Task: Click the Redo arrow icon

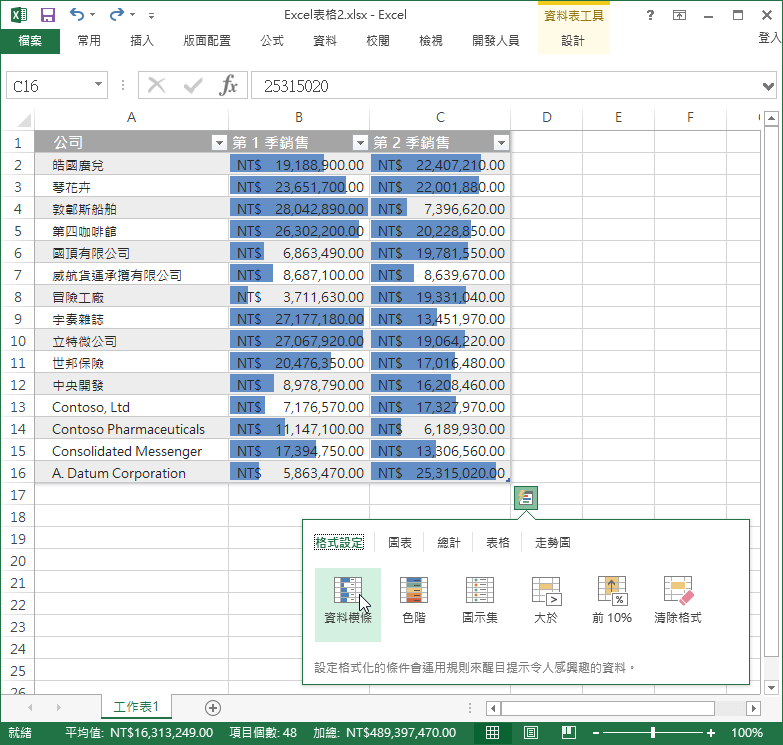Action: click(x=116, y=14)
